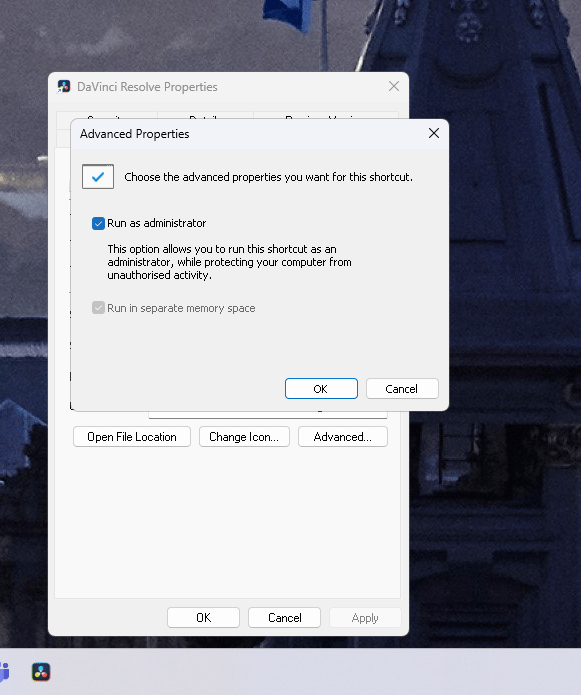Confirm Advanced Properties with OK

pyautogui.click(x=321, y=389)
